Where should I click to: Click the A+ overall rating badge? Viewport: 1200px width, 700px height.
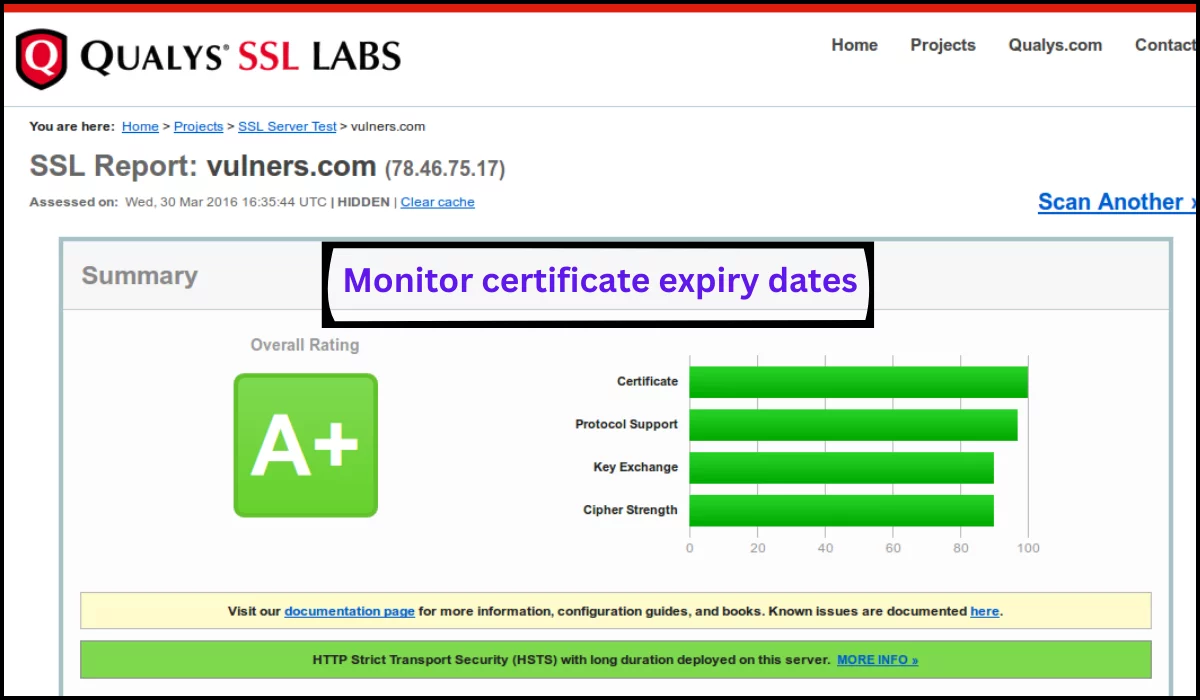[x=305, y=445]
